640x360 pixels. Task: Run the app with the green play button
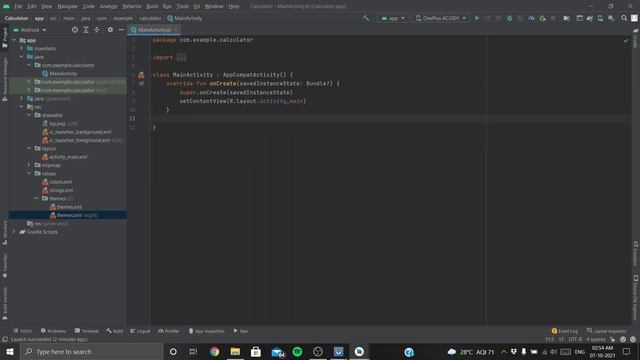click(477, 18)
